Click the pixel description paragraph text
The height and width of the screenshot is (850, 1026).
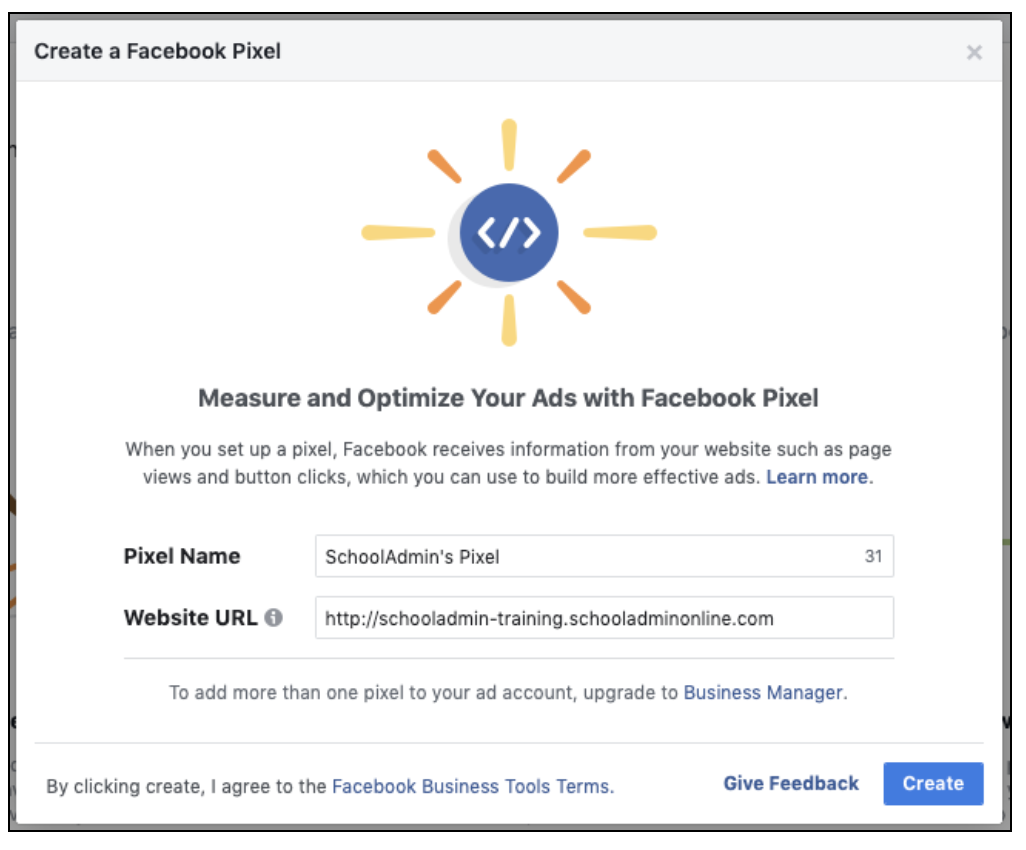(x=508, y=463)
